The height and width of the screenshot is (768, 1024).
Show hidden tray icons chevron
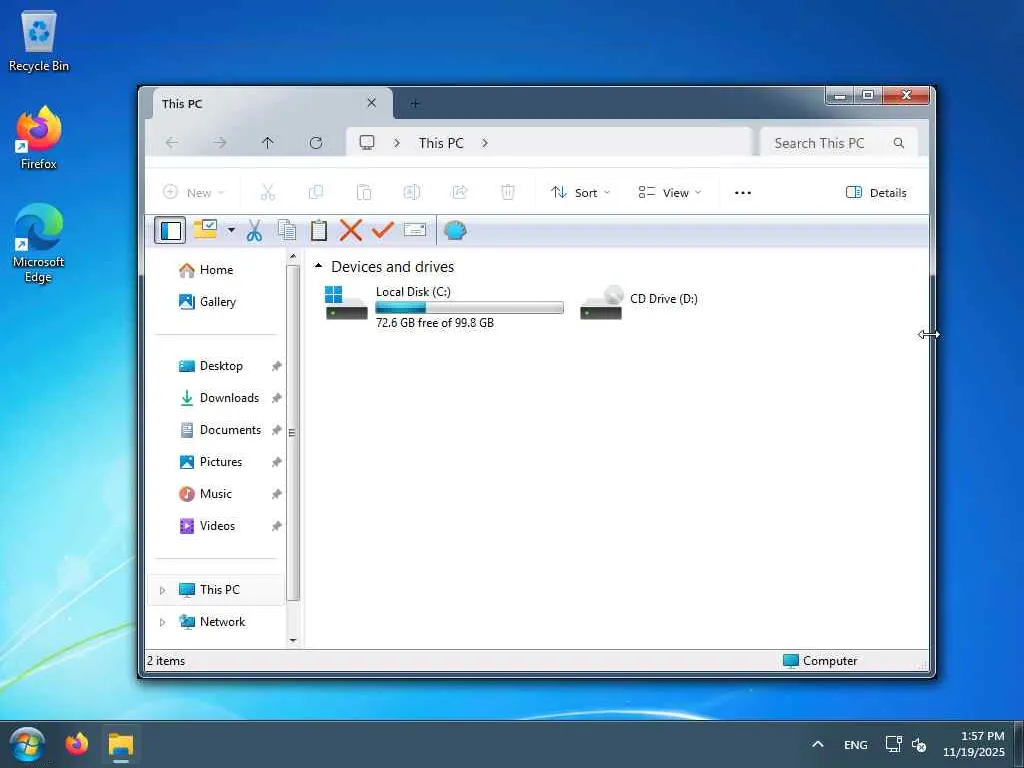(x=818, y=744)
